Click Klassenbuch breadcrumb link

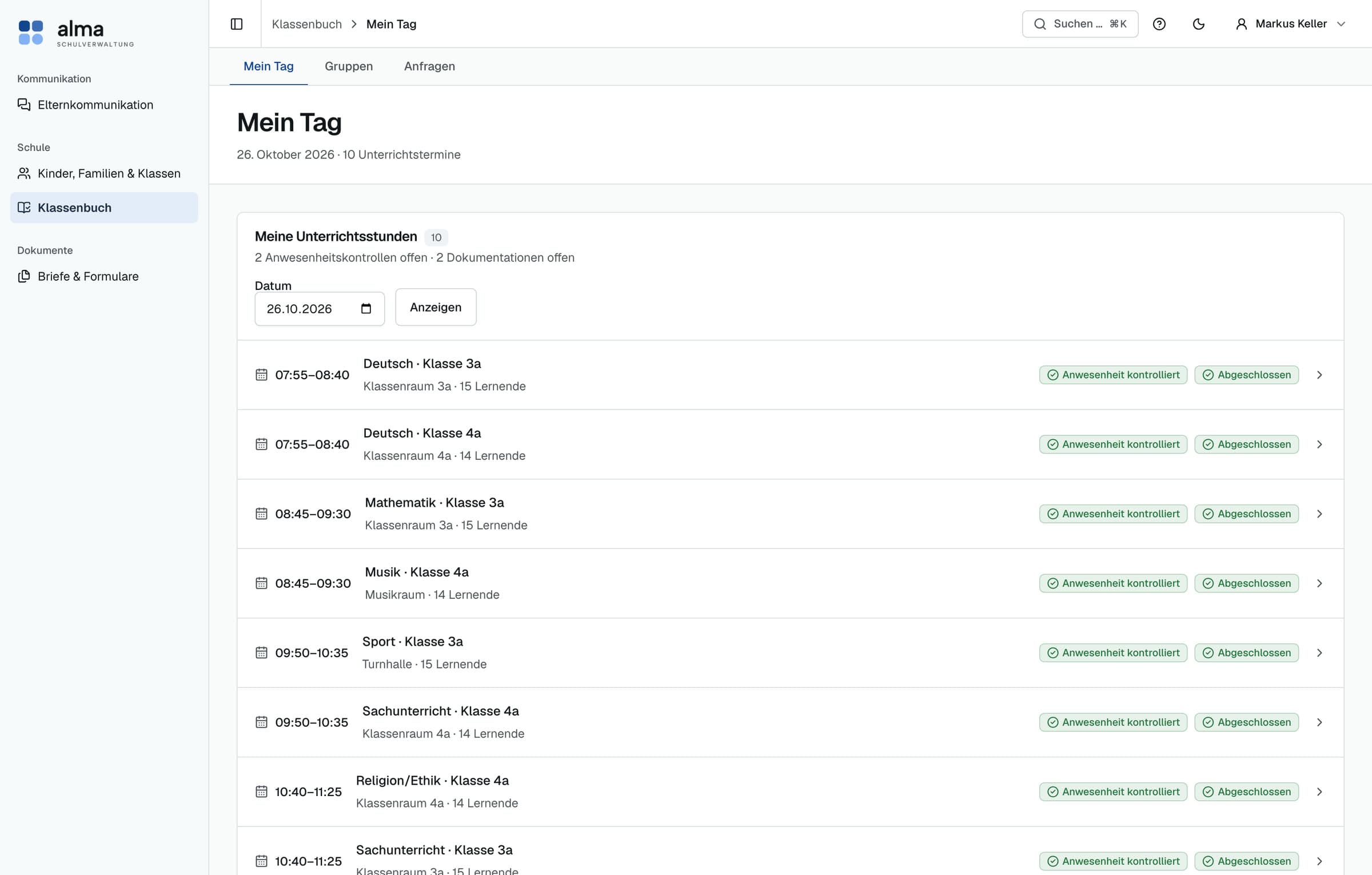tap(307, 24)
